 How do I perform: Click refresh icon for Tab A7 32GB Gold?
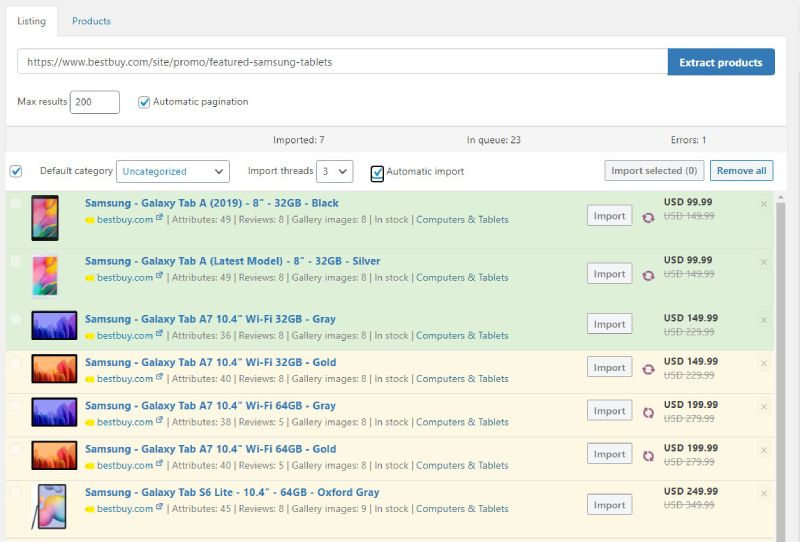pos(648,369)
